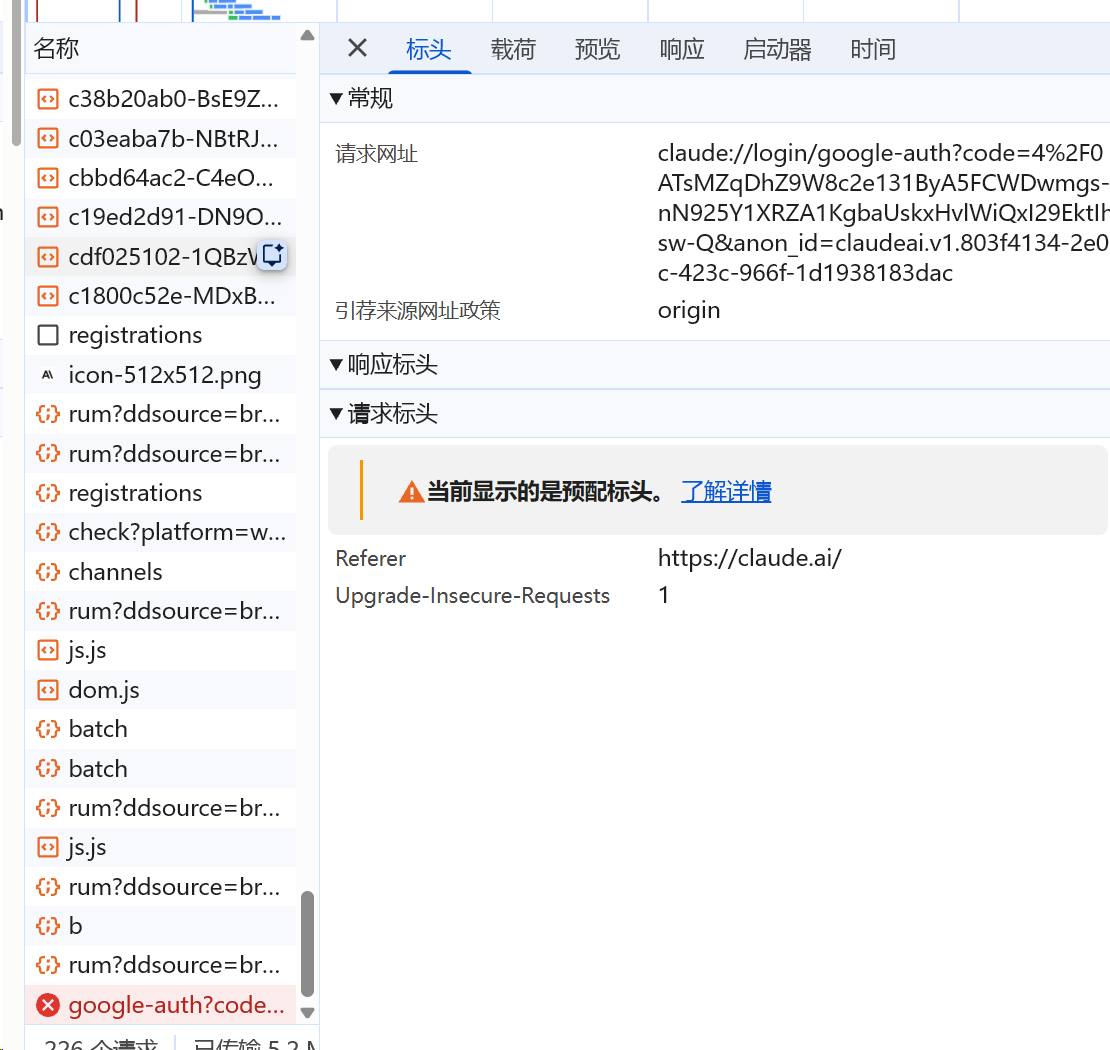Click the 引荐来源网址政策 label

[x=418, y=310]
